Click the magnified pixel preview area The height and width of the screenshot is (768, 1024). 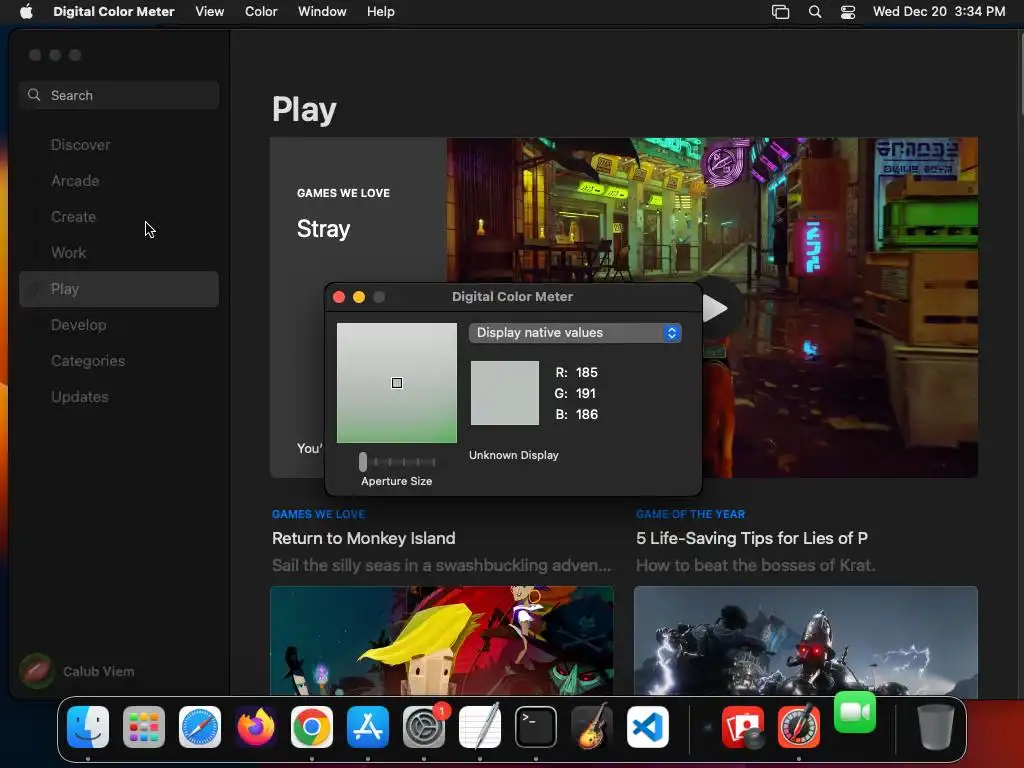pyautogui.click(x=396, y=383)
